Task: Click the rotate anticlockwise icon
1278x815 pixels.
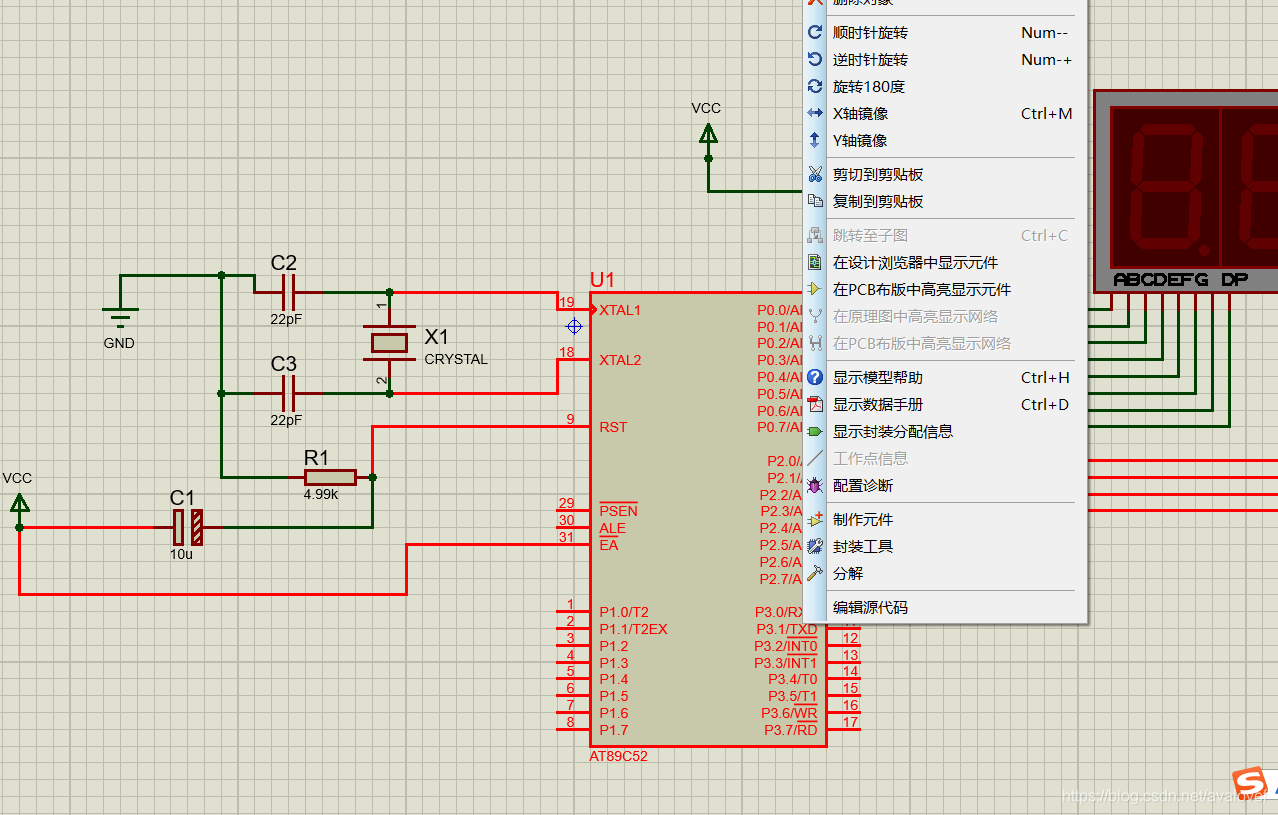Action: coord(815,60)
